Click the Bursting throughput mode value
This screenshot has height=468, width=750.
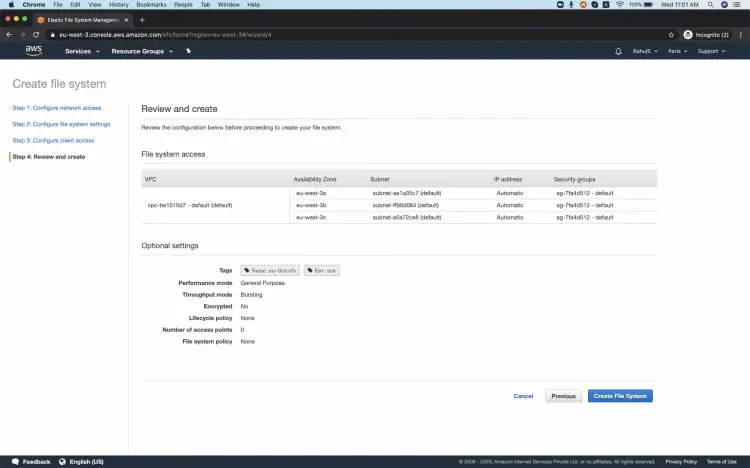coord(252,295)
